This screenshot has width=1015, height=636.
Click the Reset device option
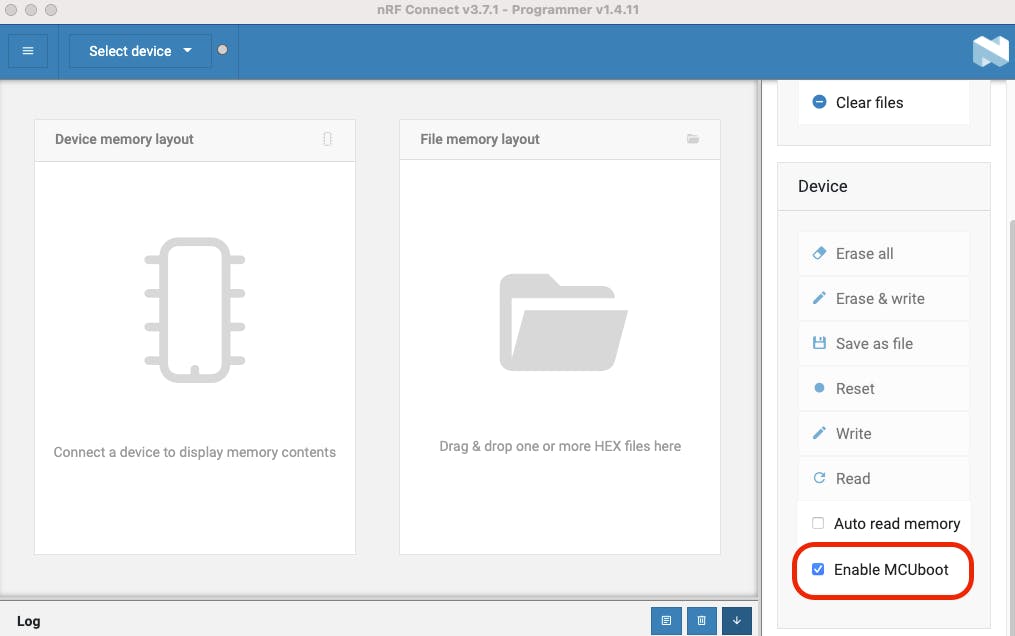point(884,388)
